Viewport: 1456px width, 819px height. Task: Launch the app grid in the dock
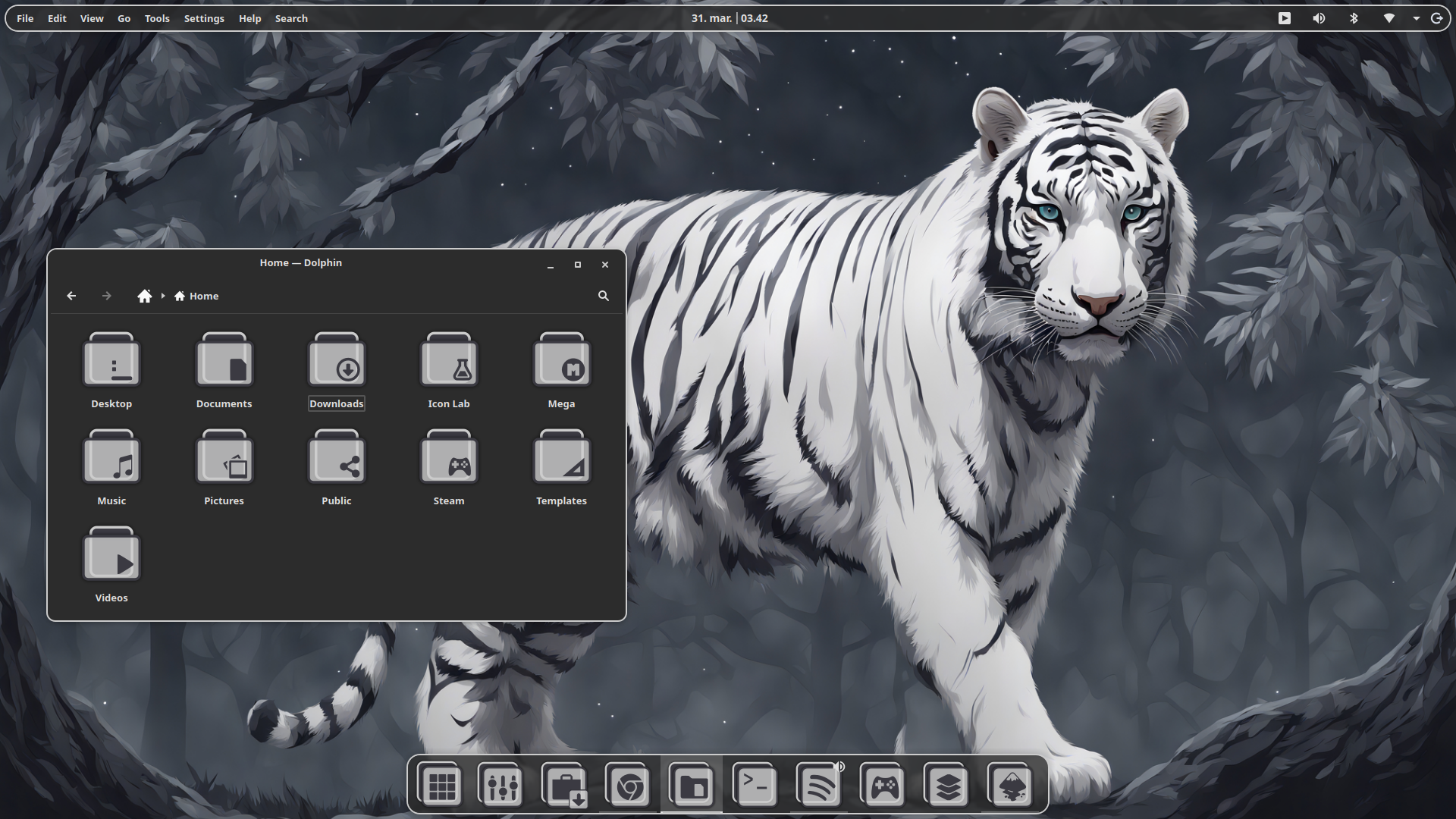440,785
